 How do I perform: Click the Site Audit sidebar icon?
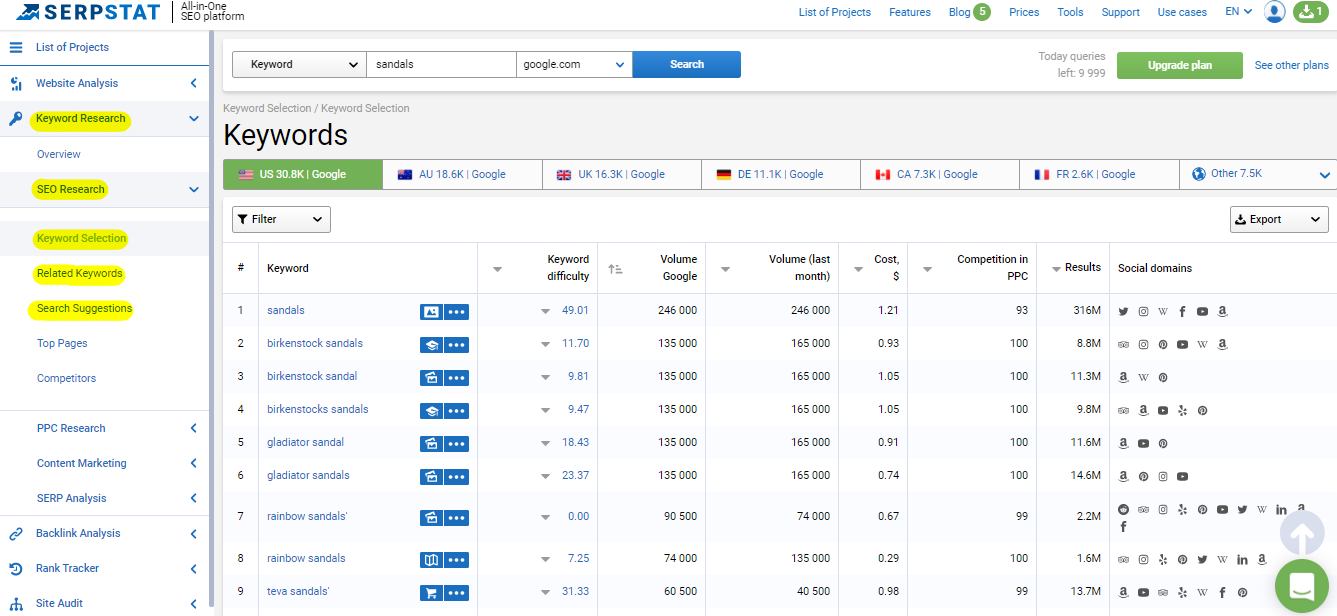(x=16, y=603)
